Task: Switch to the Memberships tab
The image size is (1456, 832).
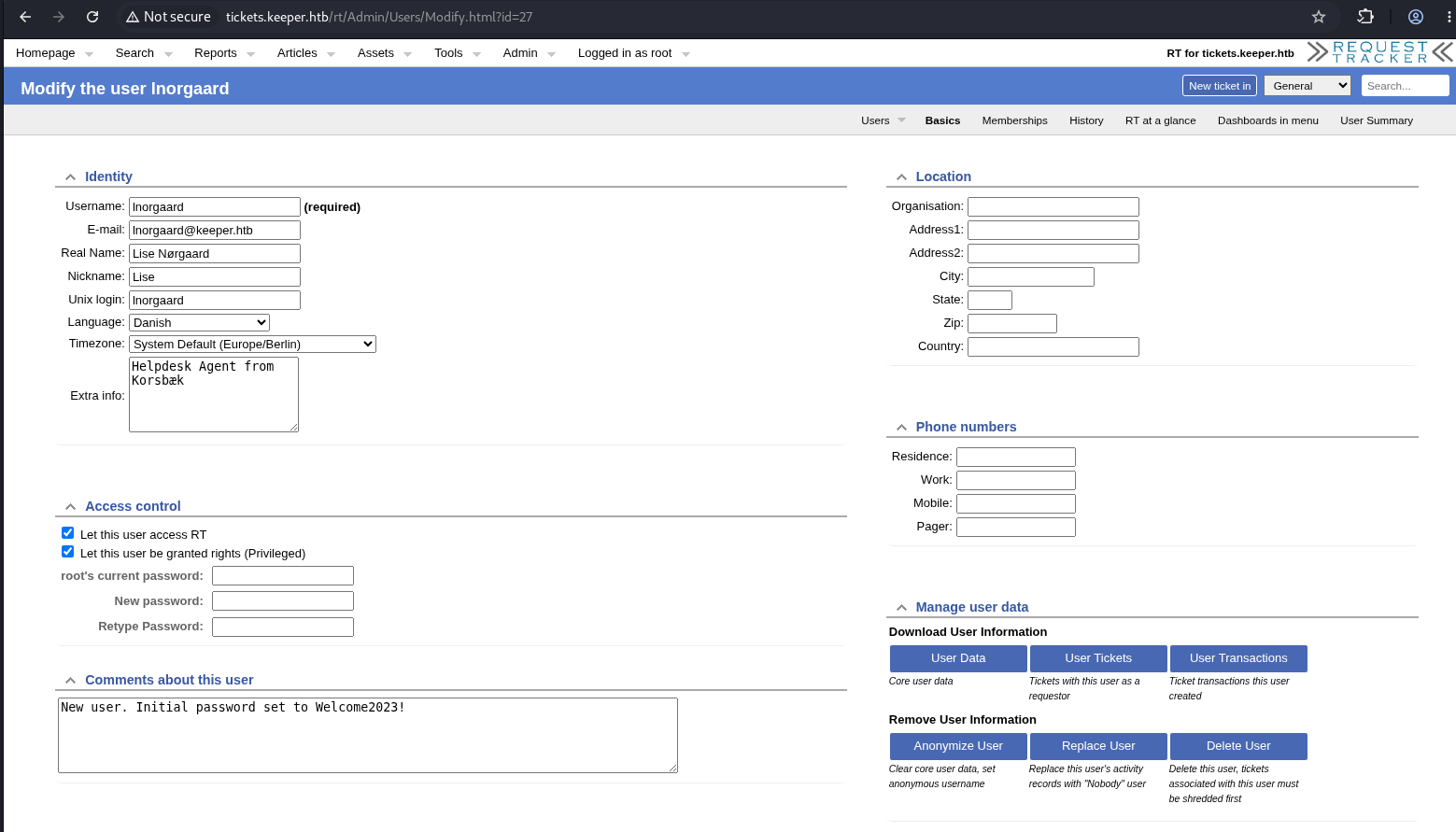Action: [1014, 120]
